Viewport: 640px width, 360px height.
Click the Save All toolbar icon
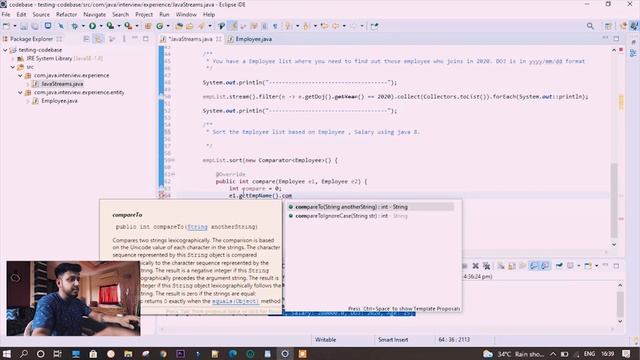(35, 26)
